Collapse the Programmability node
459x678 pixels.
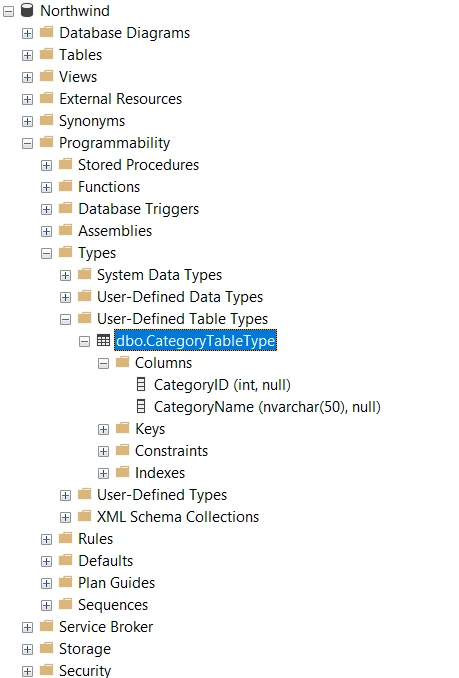click(27, 144)
